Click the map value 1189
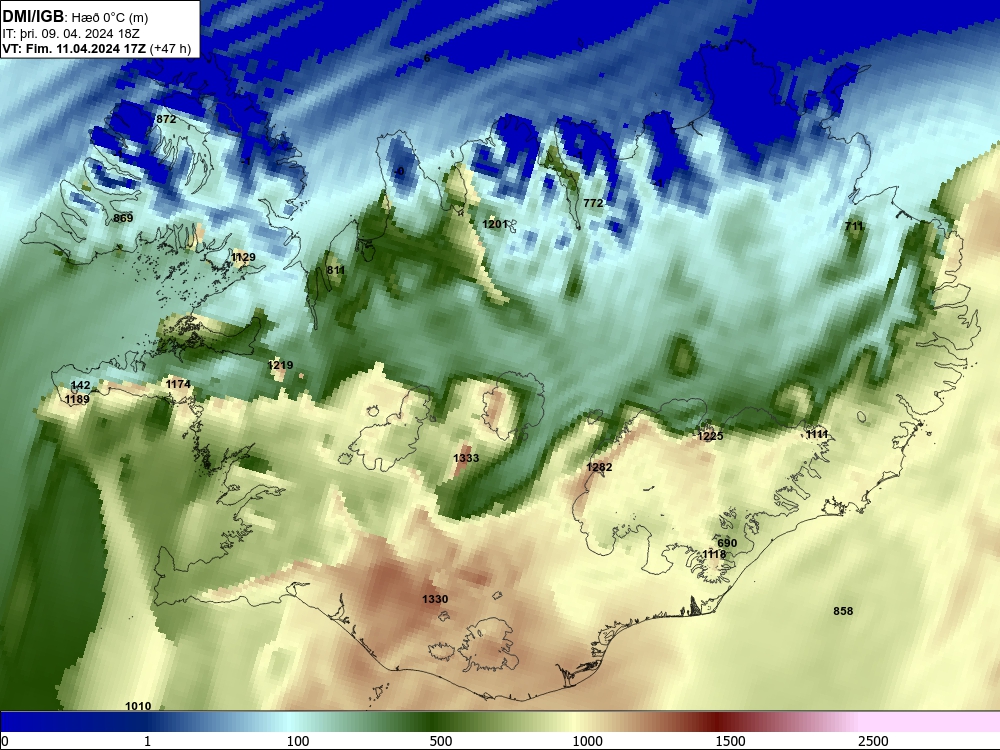 tap(77, 399)
